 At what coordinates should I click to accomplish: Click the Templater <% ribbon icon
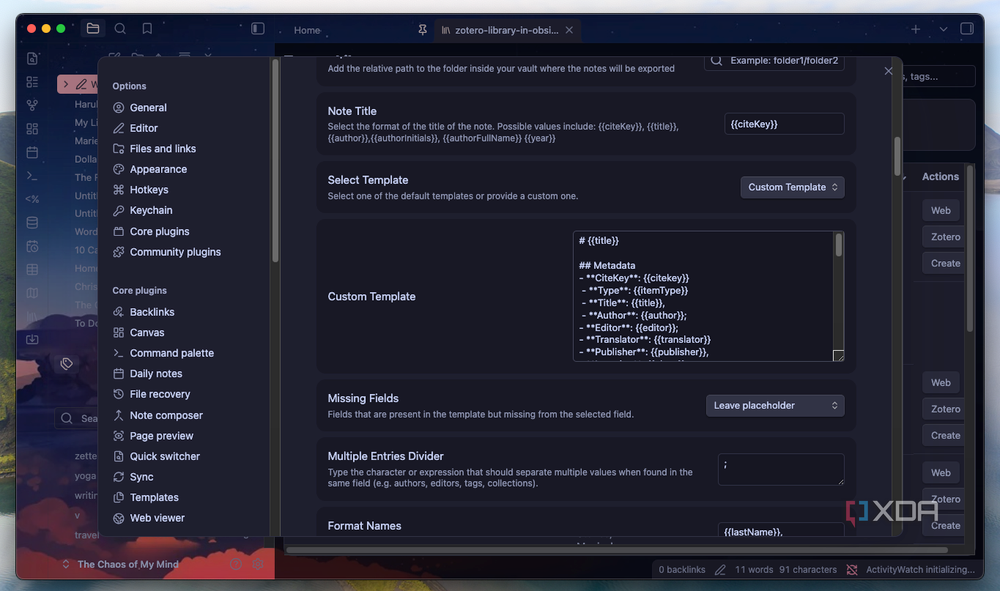pos(33,199)
